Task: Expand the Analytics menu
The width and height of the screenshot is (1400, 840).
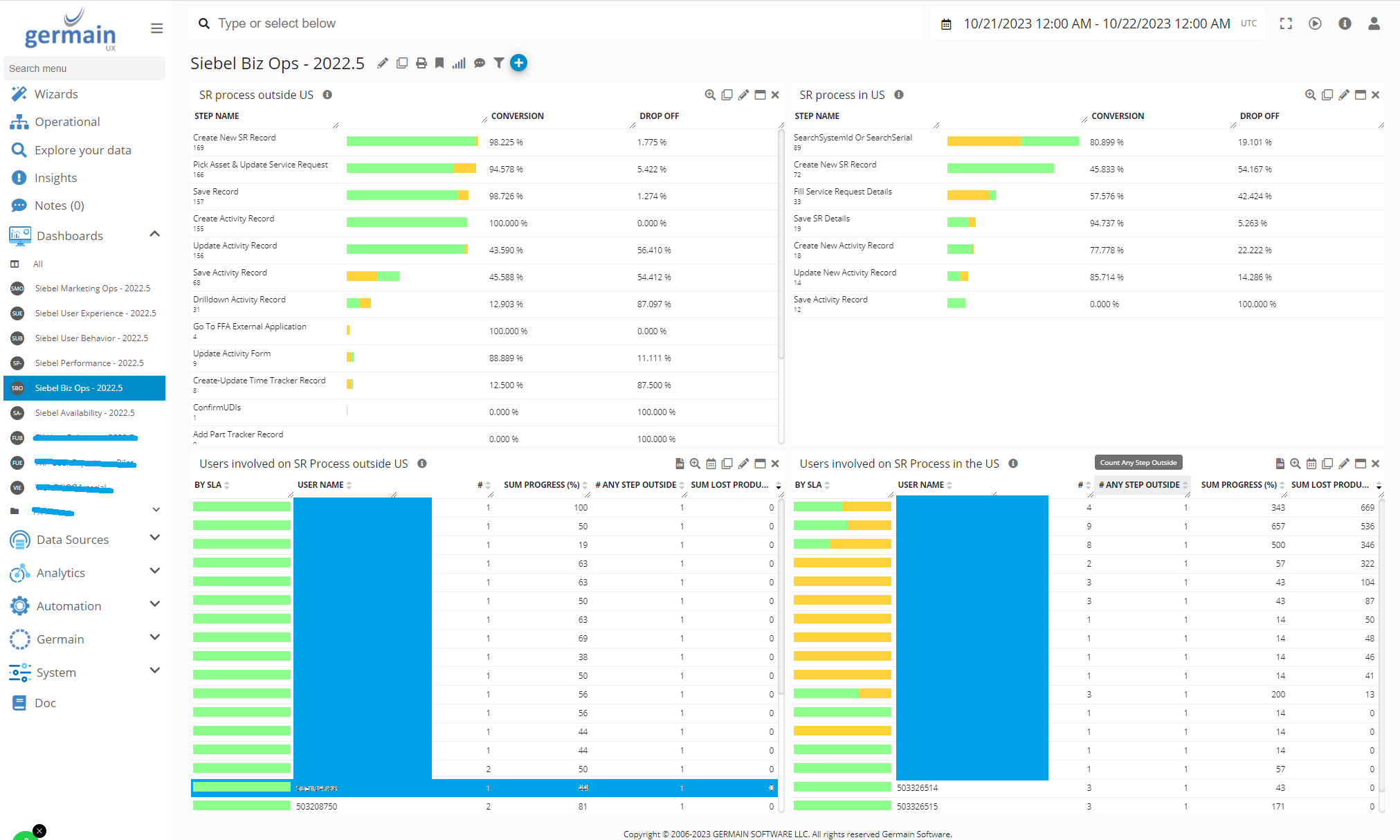Action: point(155,572)
